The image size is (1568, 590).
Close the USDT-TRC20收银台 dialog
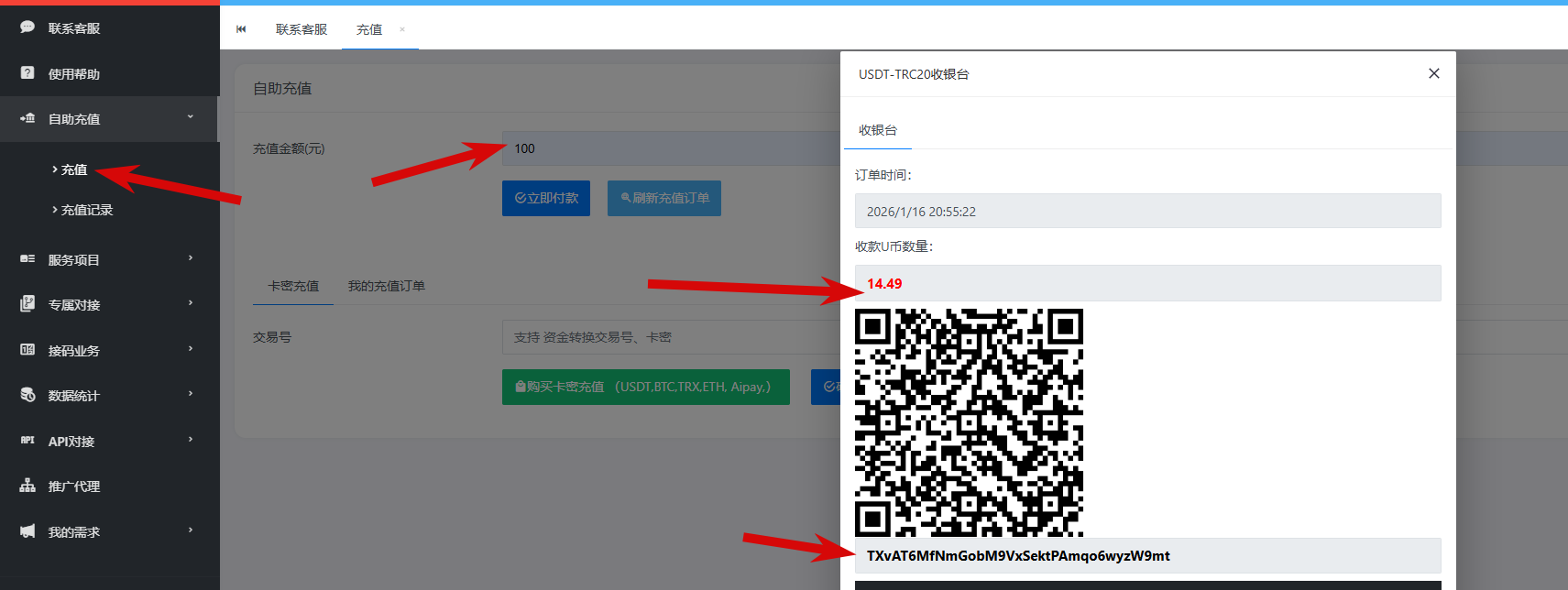[1434, 73]
